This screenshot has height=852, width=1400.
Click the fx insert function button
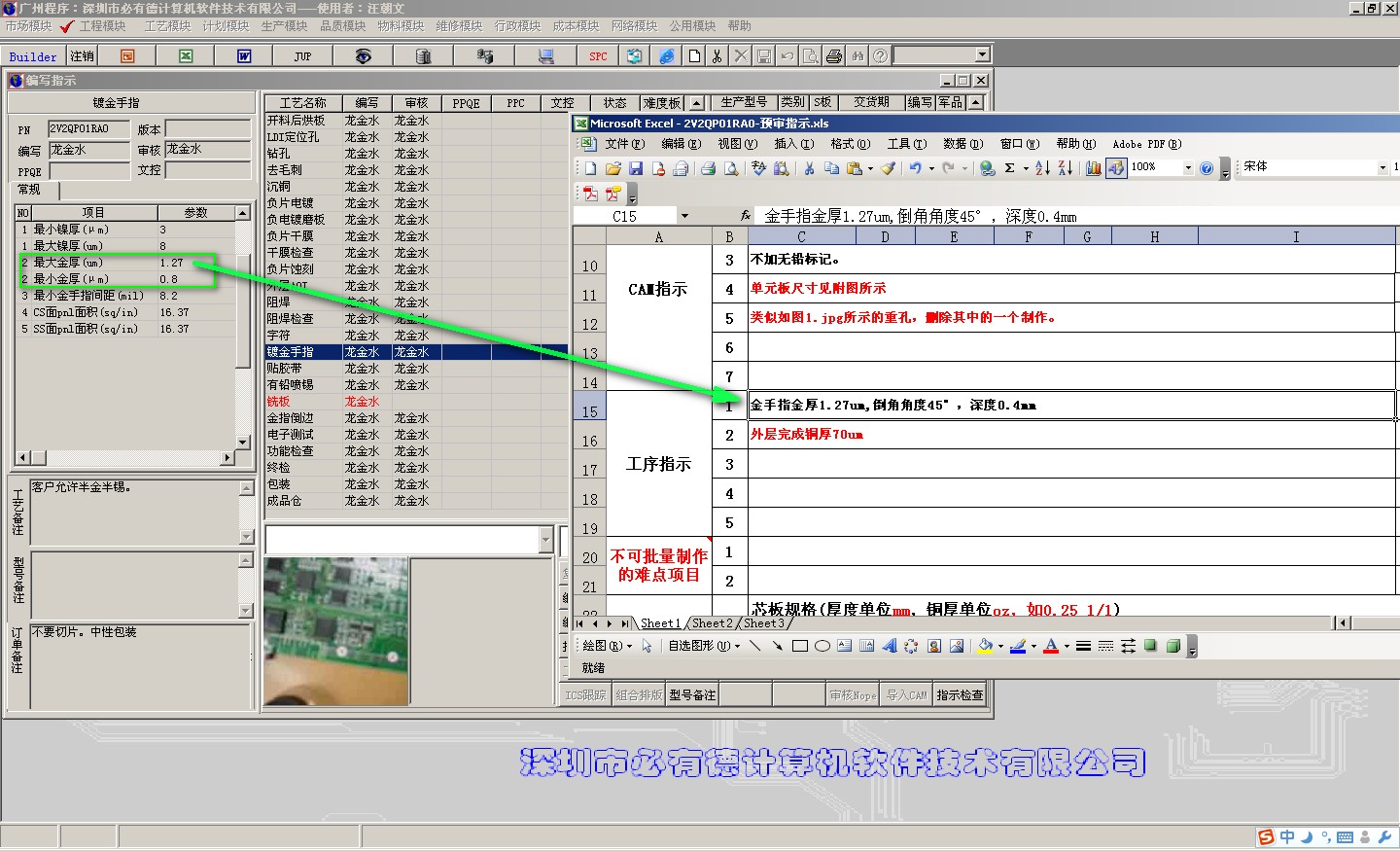[x=746, y=216]
